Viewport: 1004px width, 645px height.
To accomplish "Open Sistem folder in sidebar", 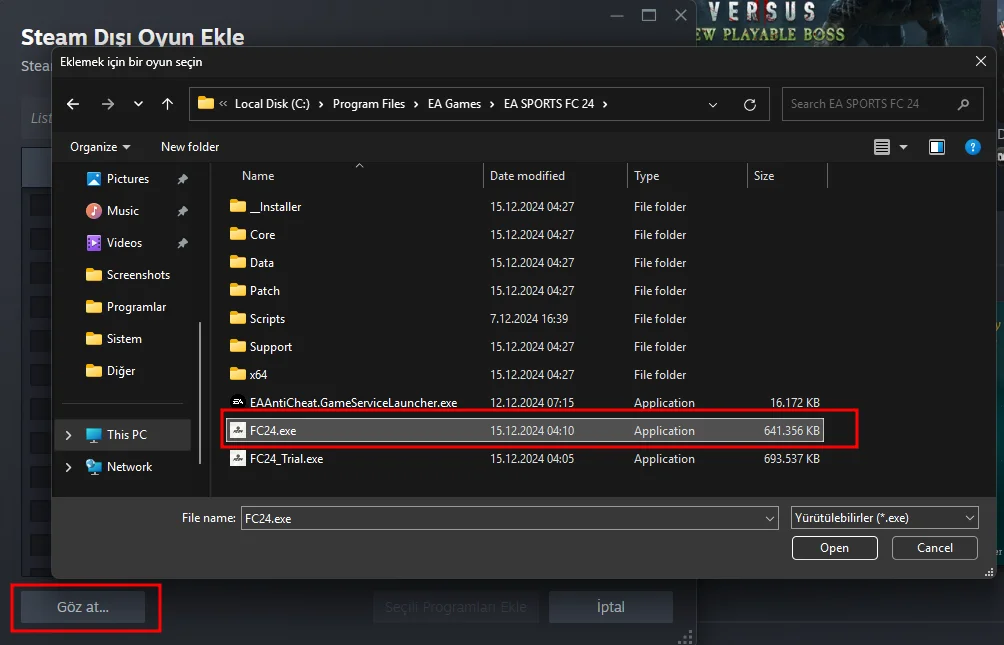I will click(124, 339).
